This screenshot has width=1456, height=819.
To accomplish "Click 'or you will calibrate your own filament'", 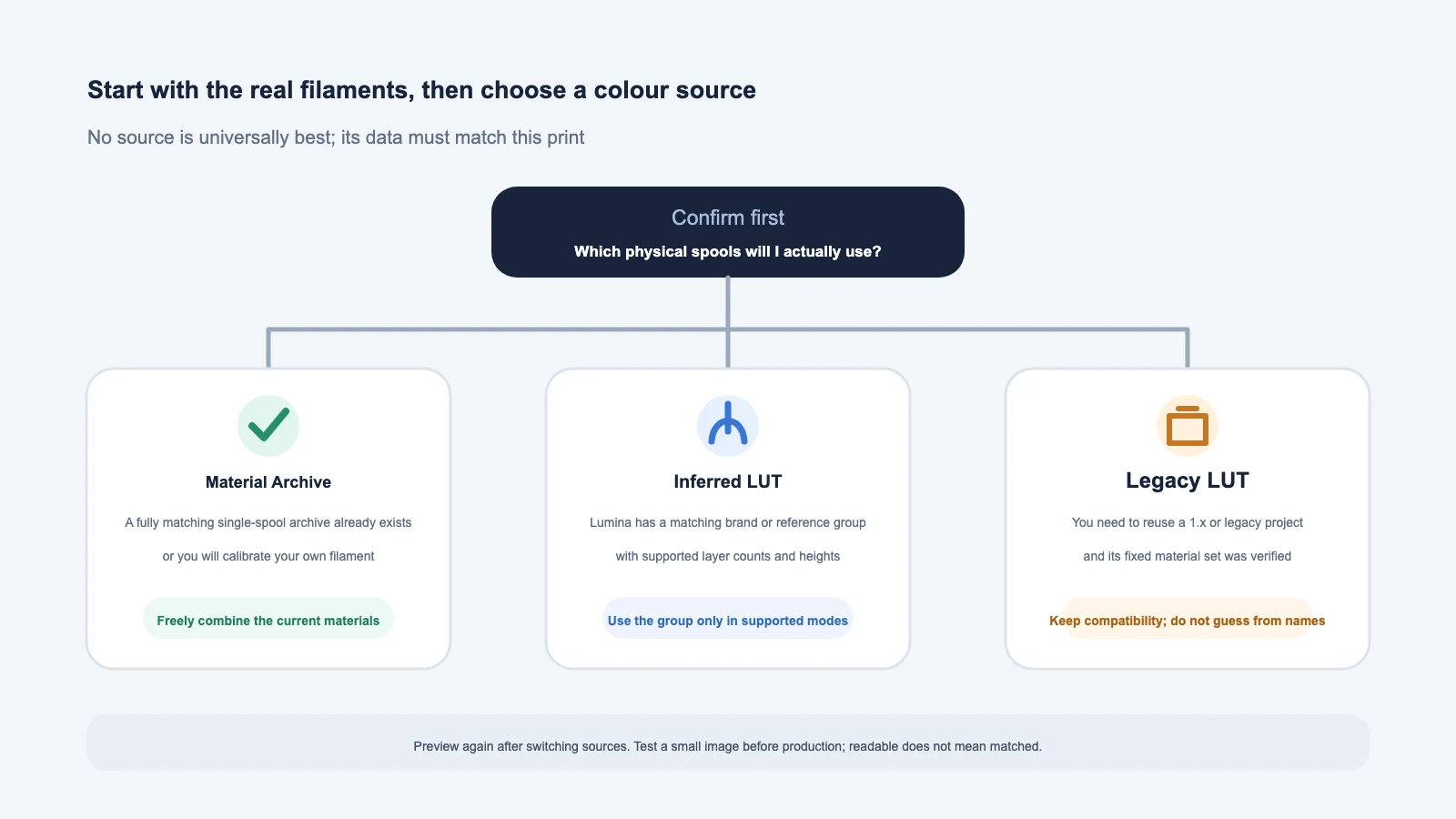I will click(268, 556).
